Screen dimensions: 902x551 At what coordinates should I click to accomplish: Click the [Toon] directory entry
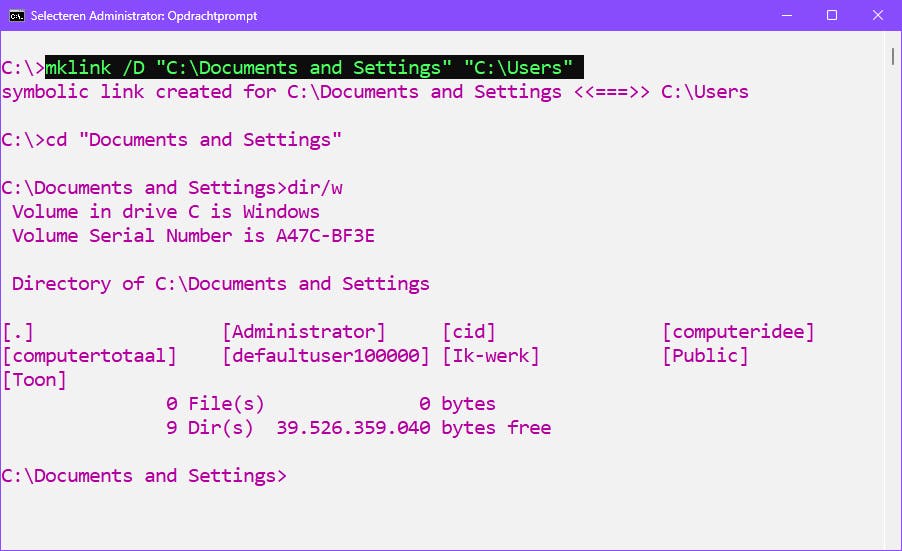pos(35,380)
